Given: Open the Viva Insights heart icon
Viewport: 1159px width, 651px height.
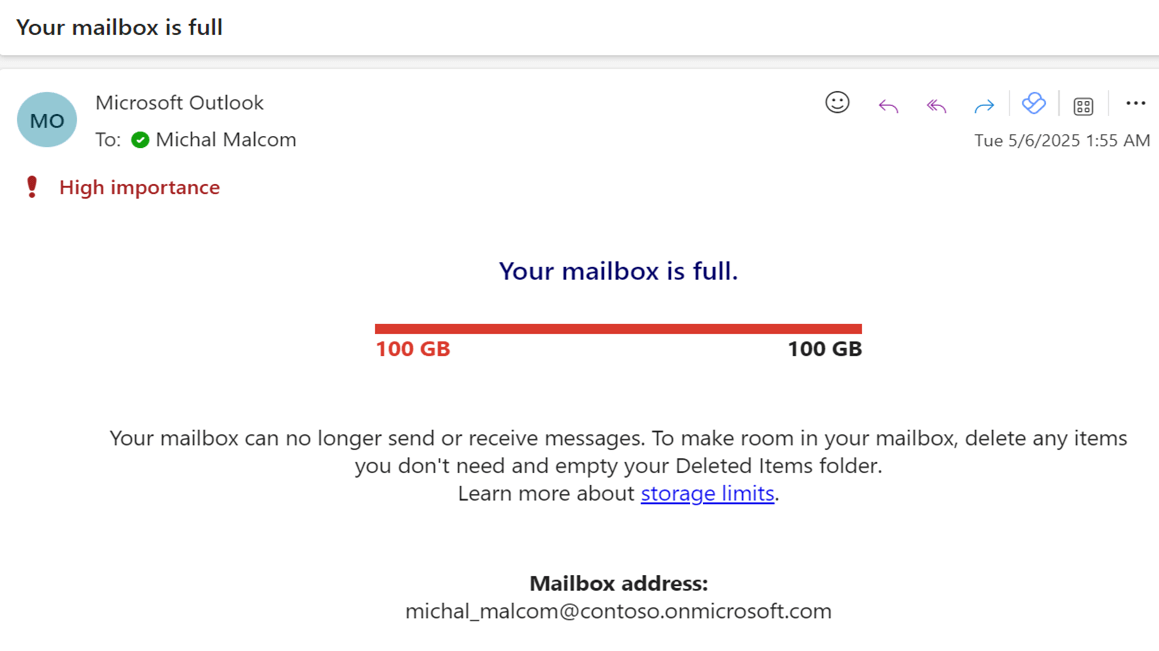Looking at the screenshot, I should 1033,103.
